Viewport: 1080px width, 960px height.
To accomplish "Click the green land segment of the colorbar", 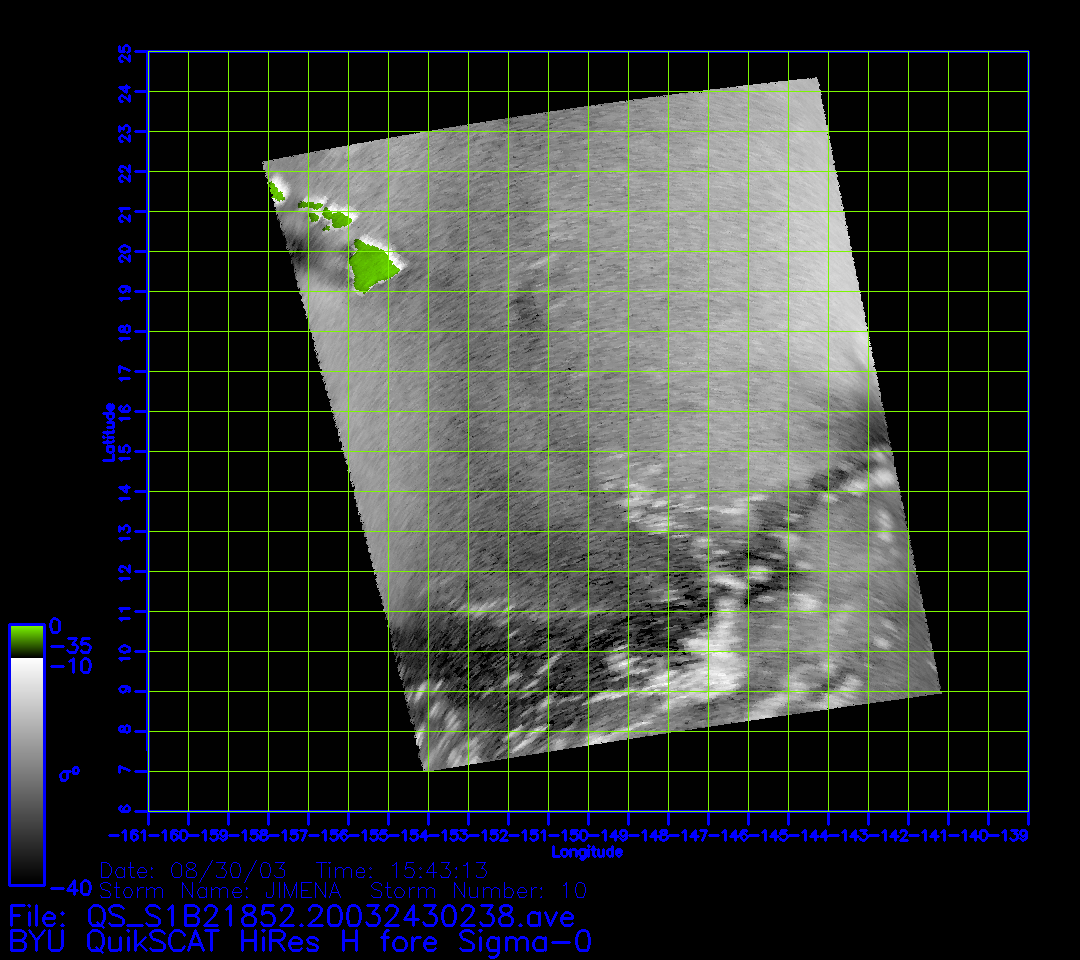I will (x=26, y=641).
